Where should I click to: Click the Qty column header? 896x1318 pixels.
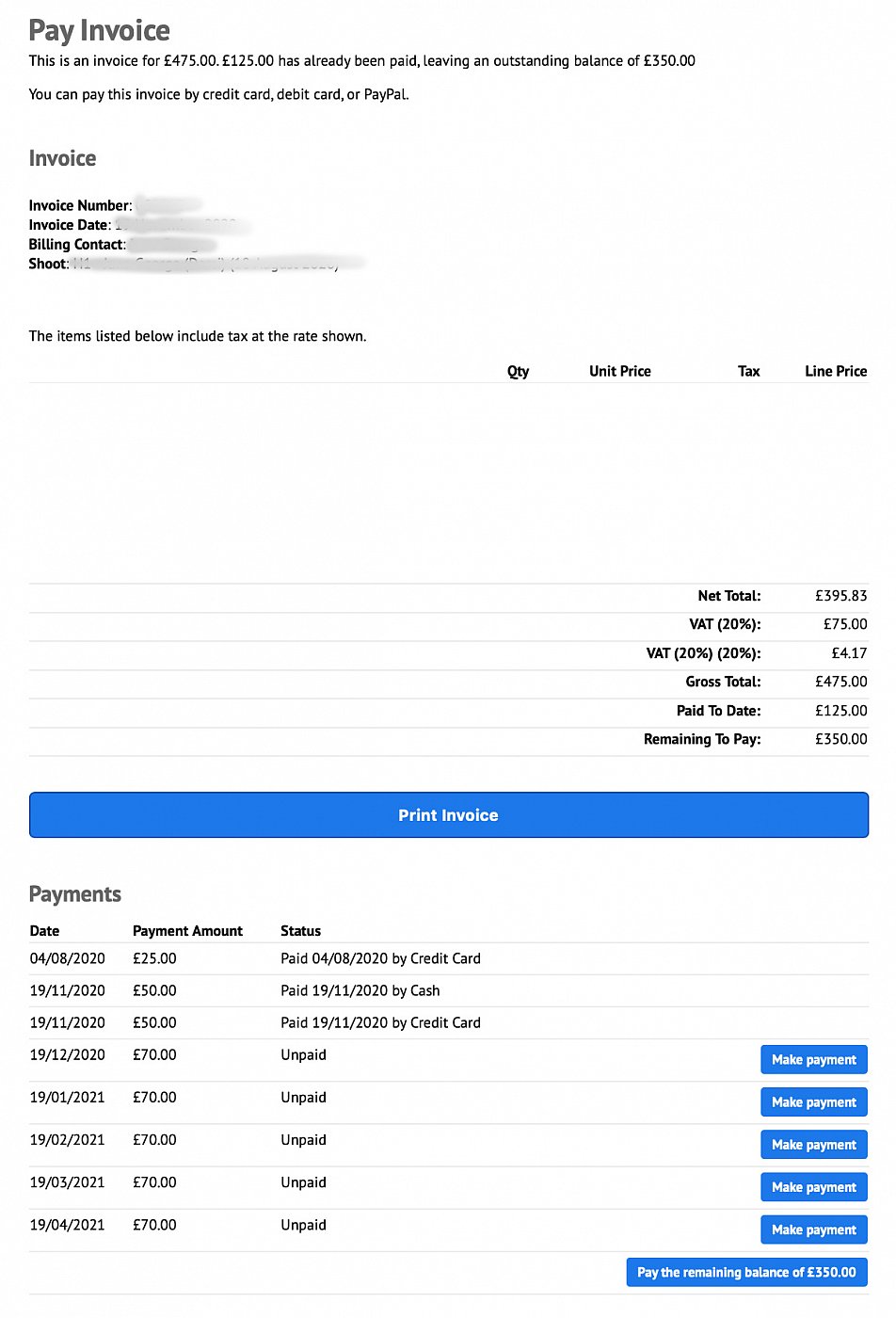tap(518, 371)
